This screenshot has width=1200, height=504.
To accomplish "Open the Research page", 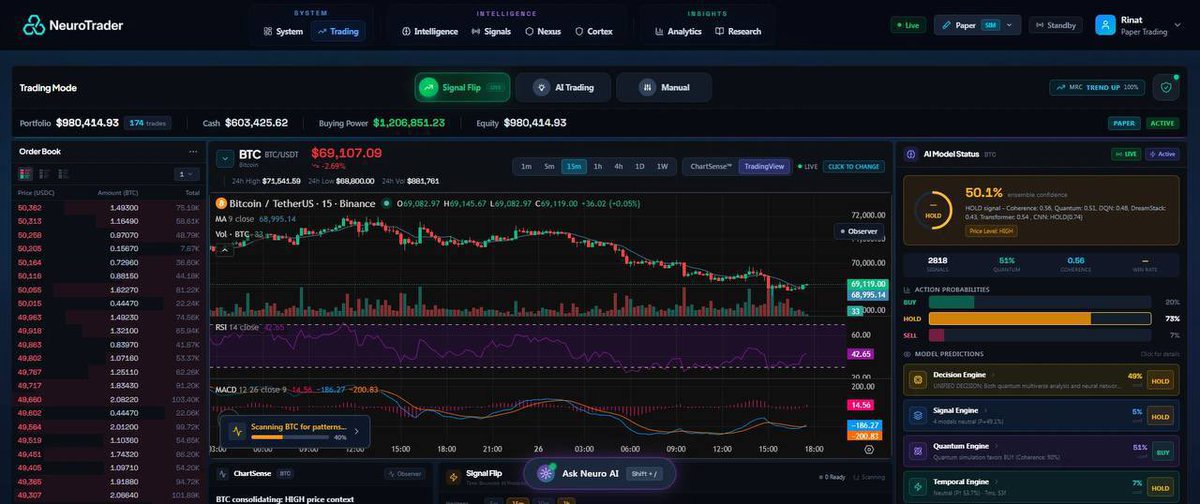I will coord(738,31).
